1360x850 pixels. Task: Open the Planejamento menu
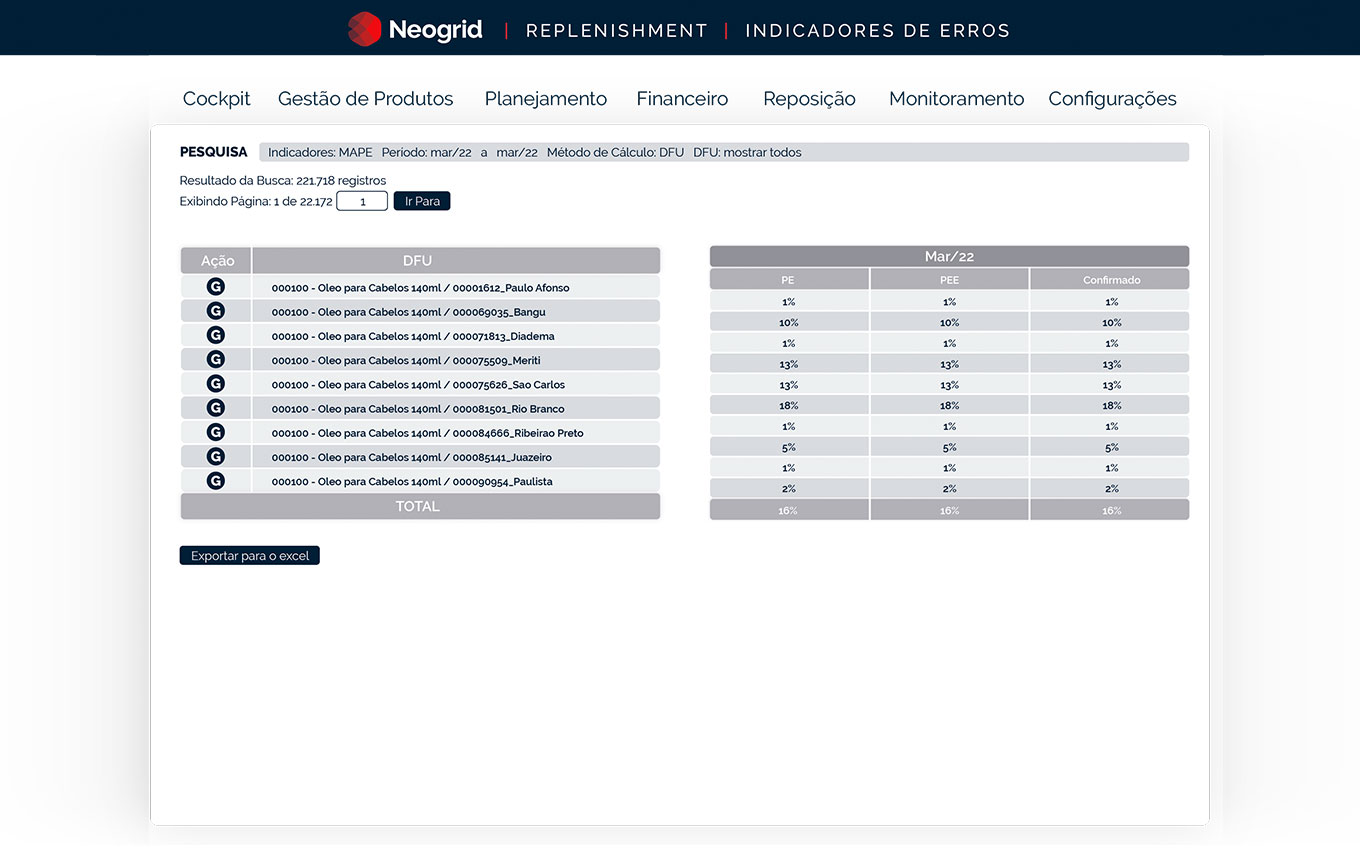[x=545, y=99]
